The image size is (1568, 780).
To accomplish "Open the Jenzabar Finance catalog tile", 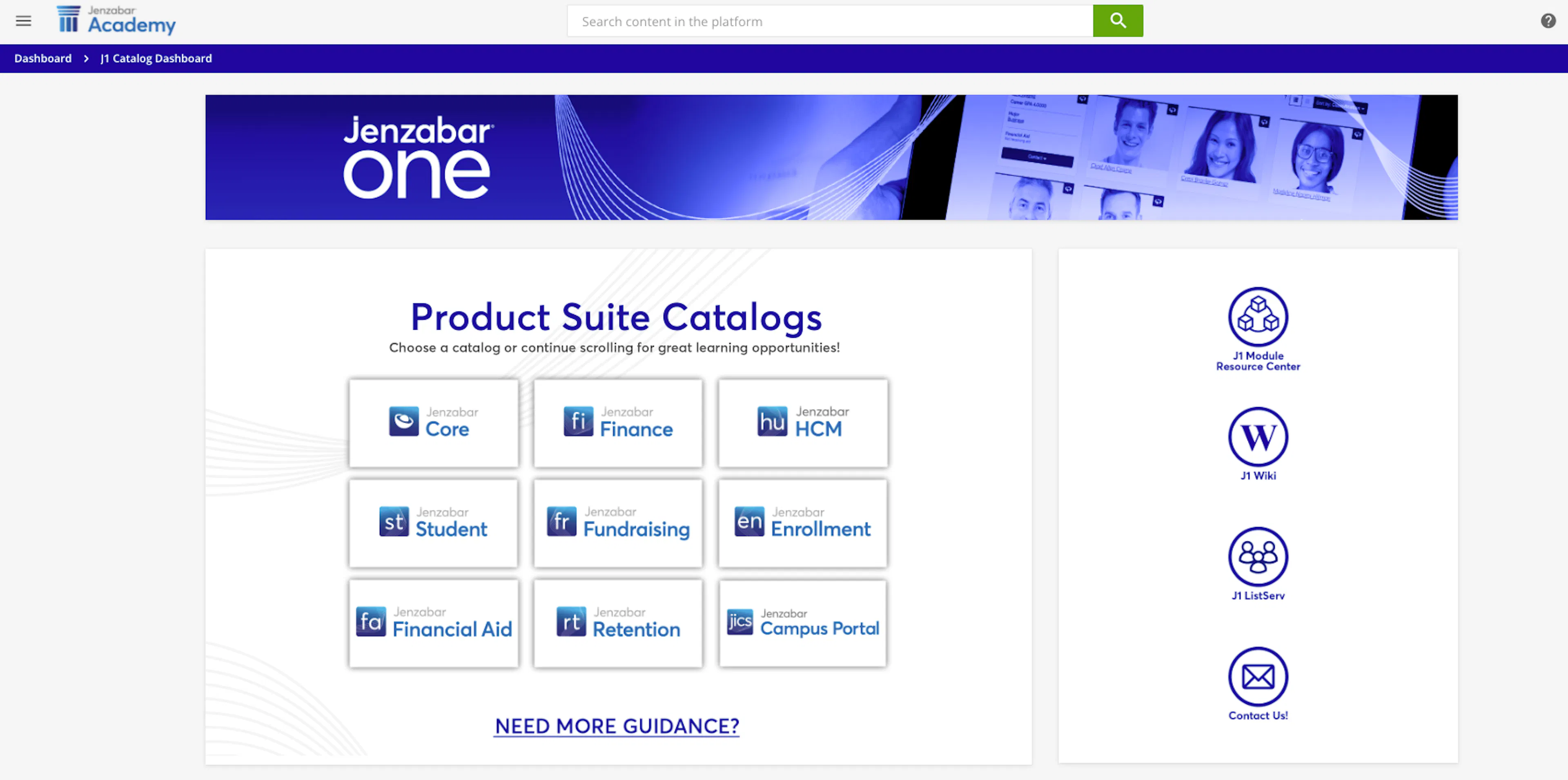I will [618, 423].
